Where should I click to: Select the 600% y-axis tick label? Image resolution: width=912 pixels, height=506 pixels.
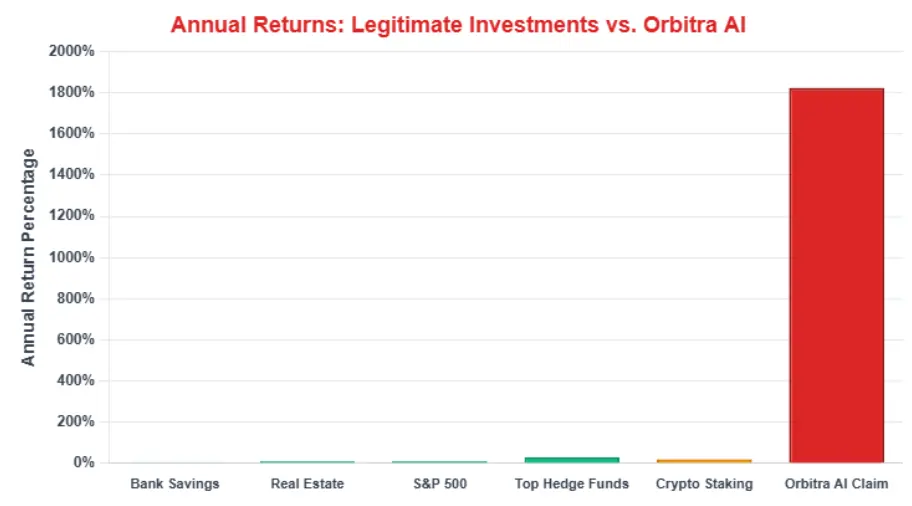76,339
